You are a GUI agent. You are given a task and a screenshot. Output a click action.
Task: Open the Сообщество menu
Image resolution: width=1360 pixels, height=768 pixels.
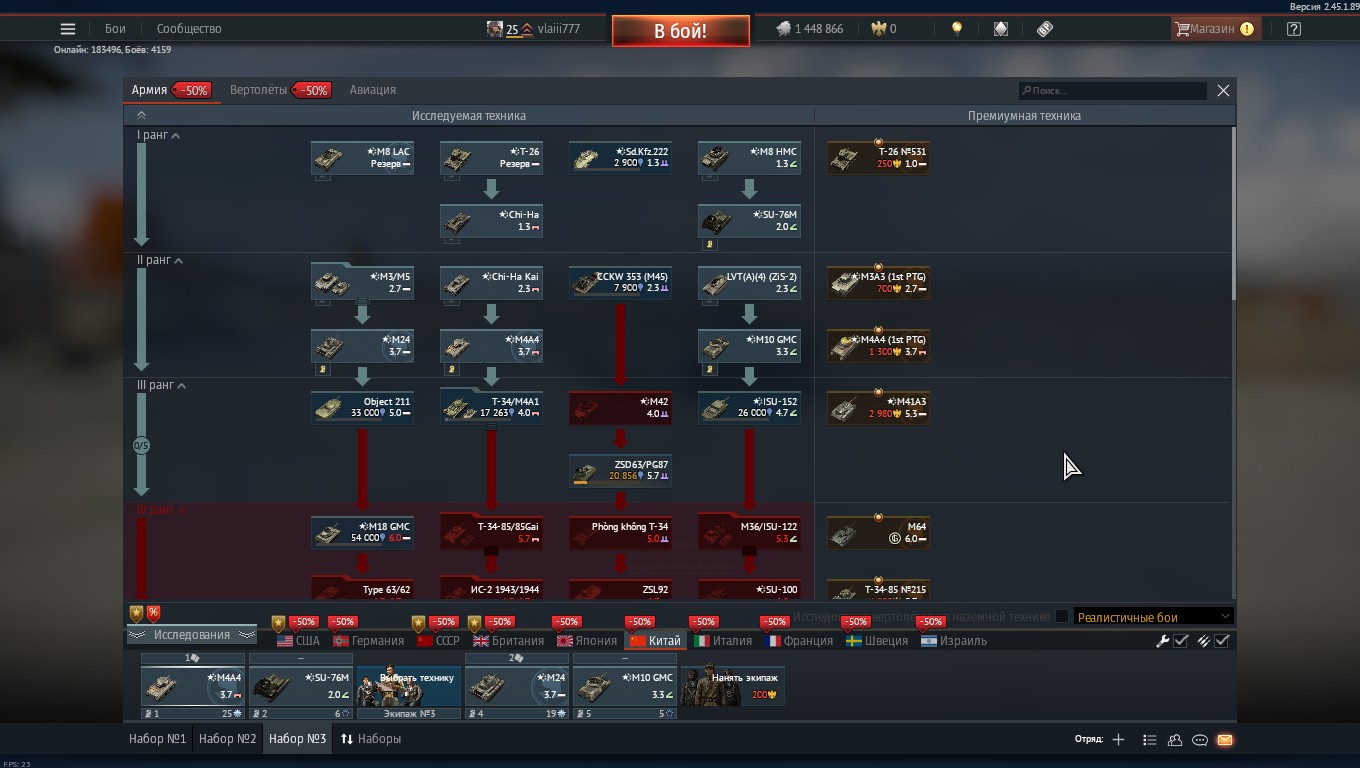pyautogui.click(x=189, y=29)
